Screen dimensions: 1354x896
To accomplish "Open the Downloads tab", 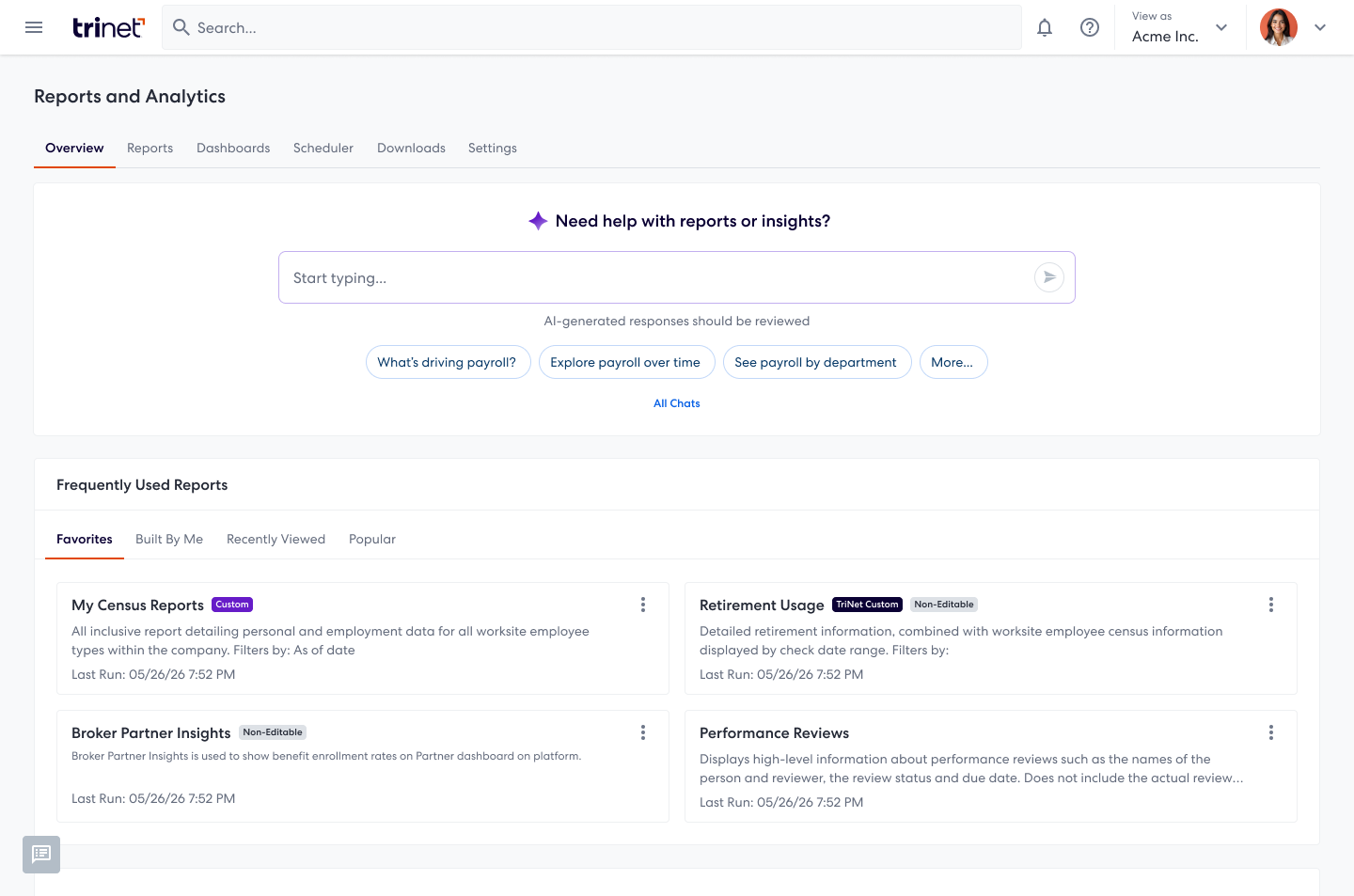I will point(411,148).
